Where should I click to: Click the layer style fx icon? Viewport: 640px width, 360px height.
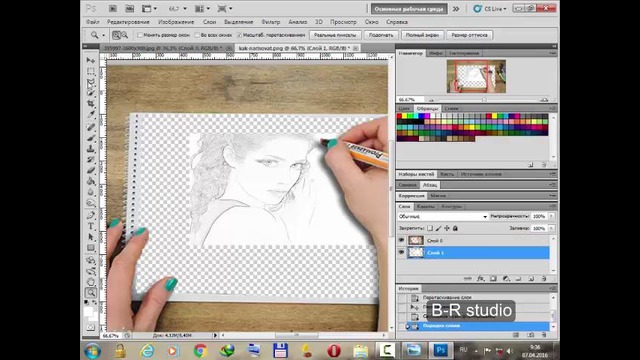481,279
